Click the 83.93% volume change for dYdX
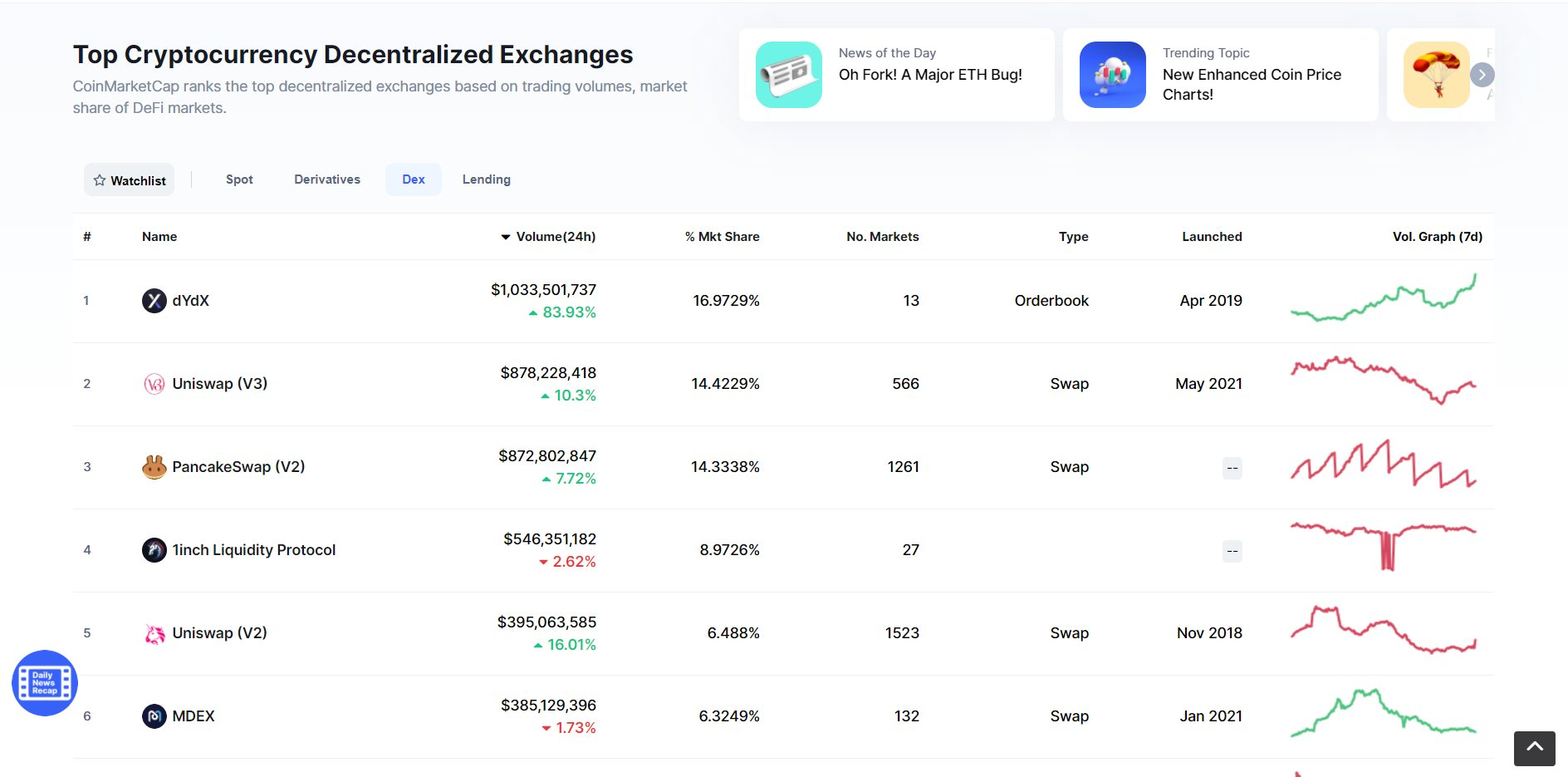 point(562,312)
